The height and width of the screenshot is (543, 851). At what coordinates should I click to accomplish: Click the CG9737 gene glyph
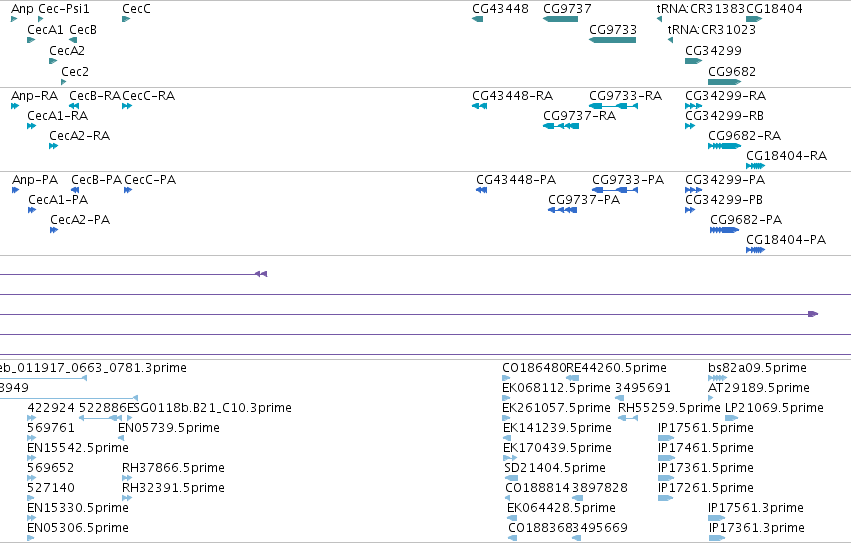pos(560,19)
